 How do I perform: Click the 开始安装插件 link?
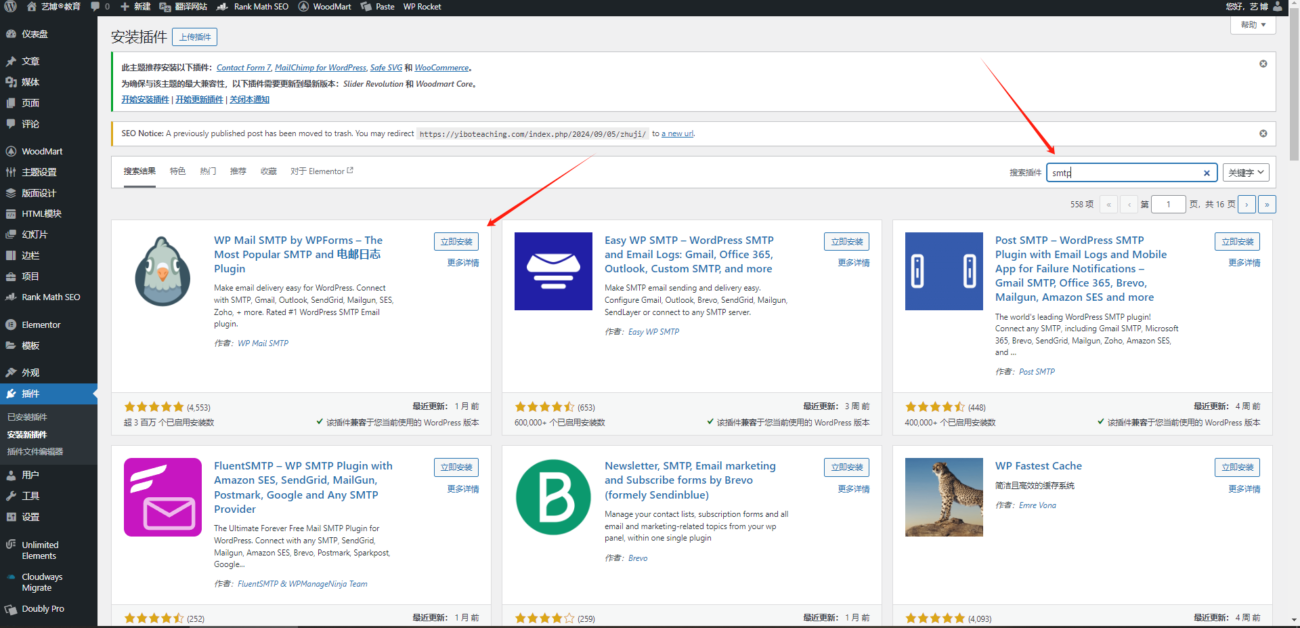(145, 100)
